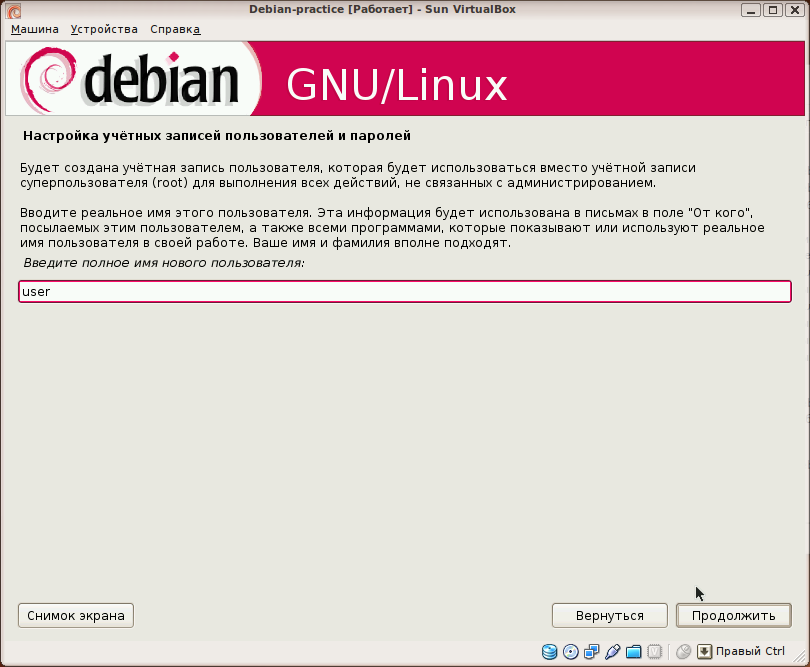This screenshot has width=810, height=667.
Task: Click the keyboard capture arrow icon
Action: click(704, 652)
